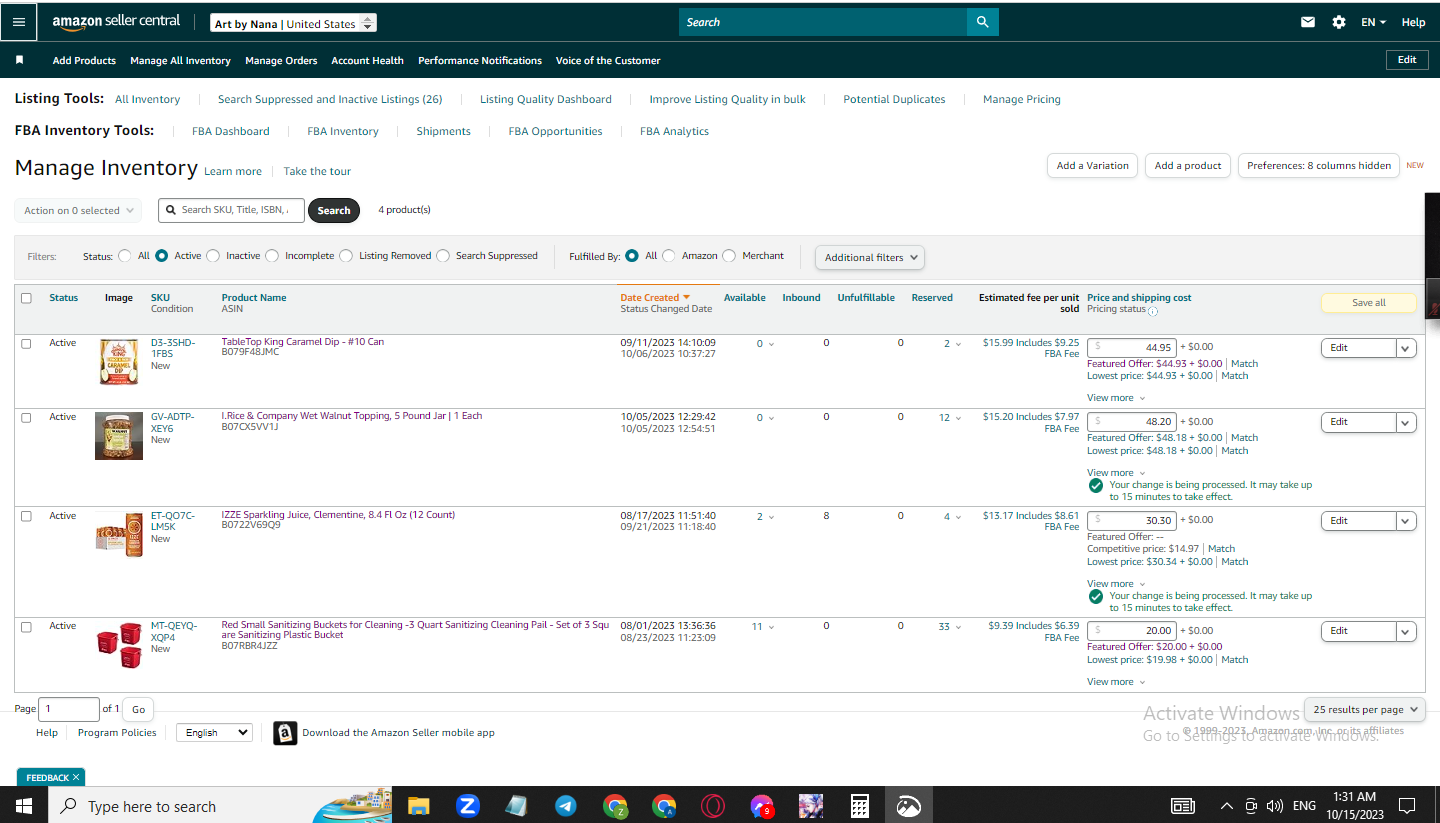Select Fulfilled By Merchant radio button
This screenshot has height=823, width=1440.
pos(729,256)
